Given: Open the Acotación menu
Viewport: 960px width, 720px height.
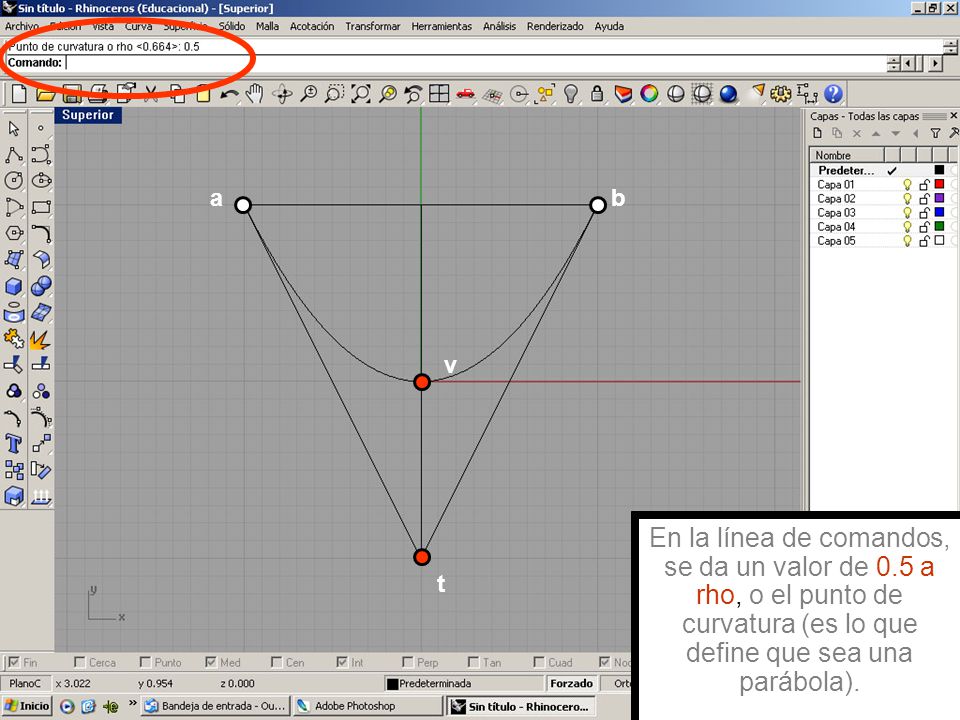Looking at the screenshot, I should [x=312, y=26].
